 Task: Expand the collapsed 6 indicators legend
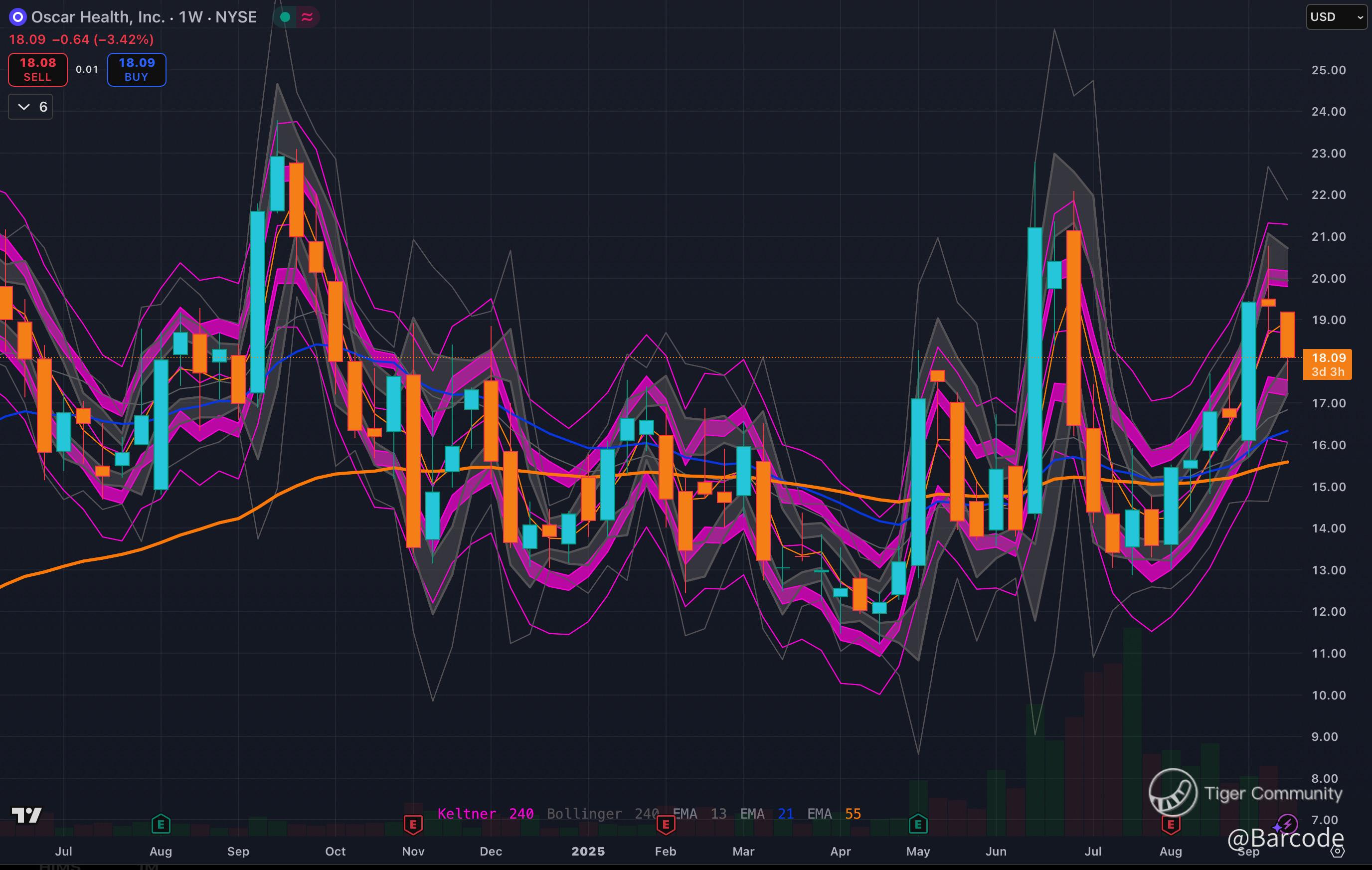pyautogui.click(x=31, y=107)
